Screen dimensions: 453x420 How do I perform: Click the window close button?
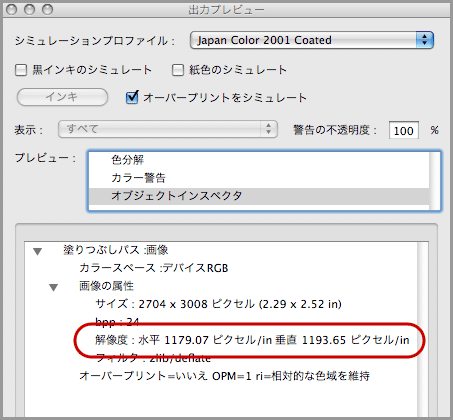click(x=12, y=10)
